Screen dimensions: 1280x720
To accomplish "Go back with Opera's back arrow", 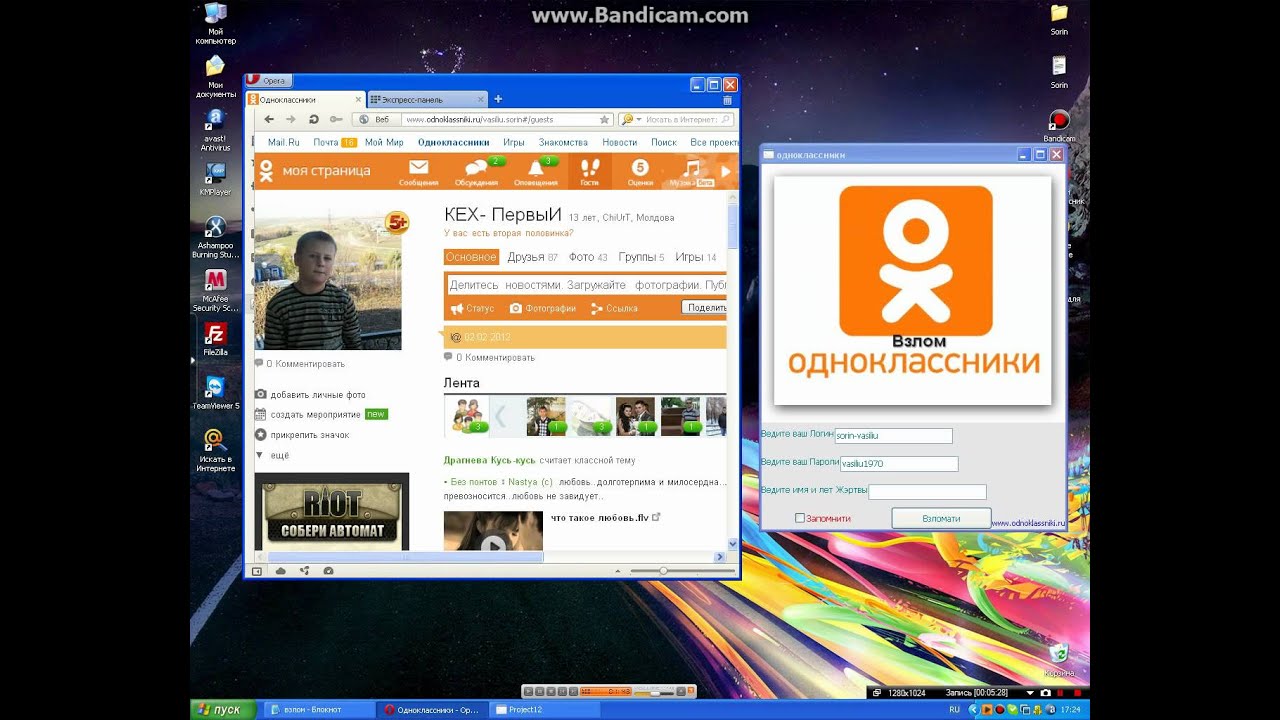I will tap(269, 119).
